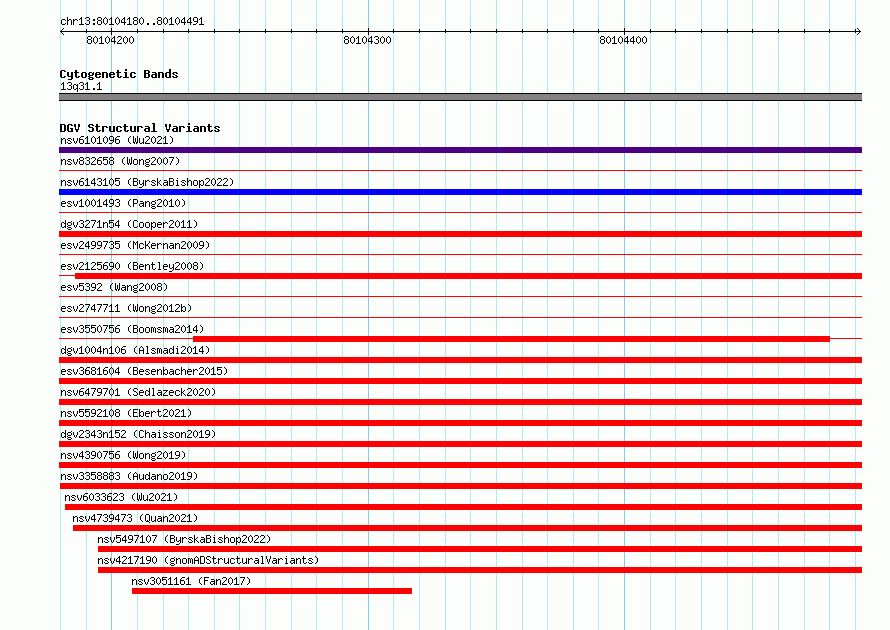This screenshot has width=890, height=630.
Task: Click the gray 13q31.1 cytogenetic band bar
Action: pos(460,97)
